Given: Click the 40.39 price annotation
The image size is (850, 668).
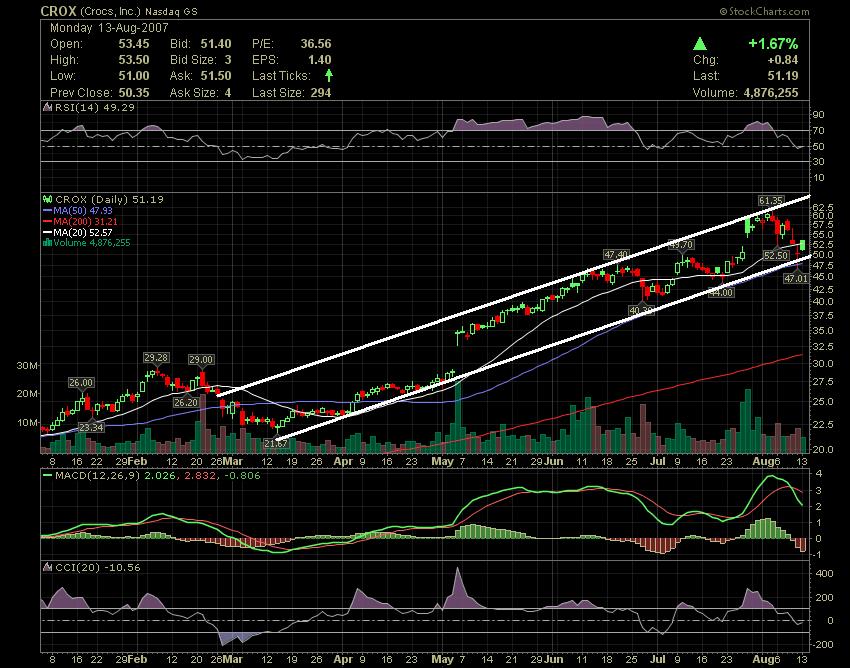Looking at the screenshot, I should click(x=641, y=310).
